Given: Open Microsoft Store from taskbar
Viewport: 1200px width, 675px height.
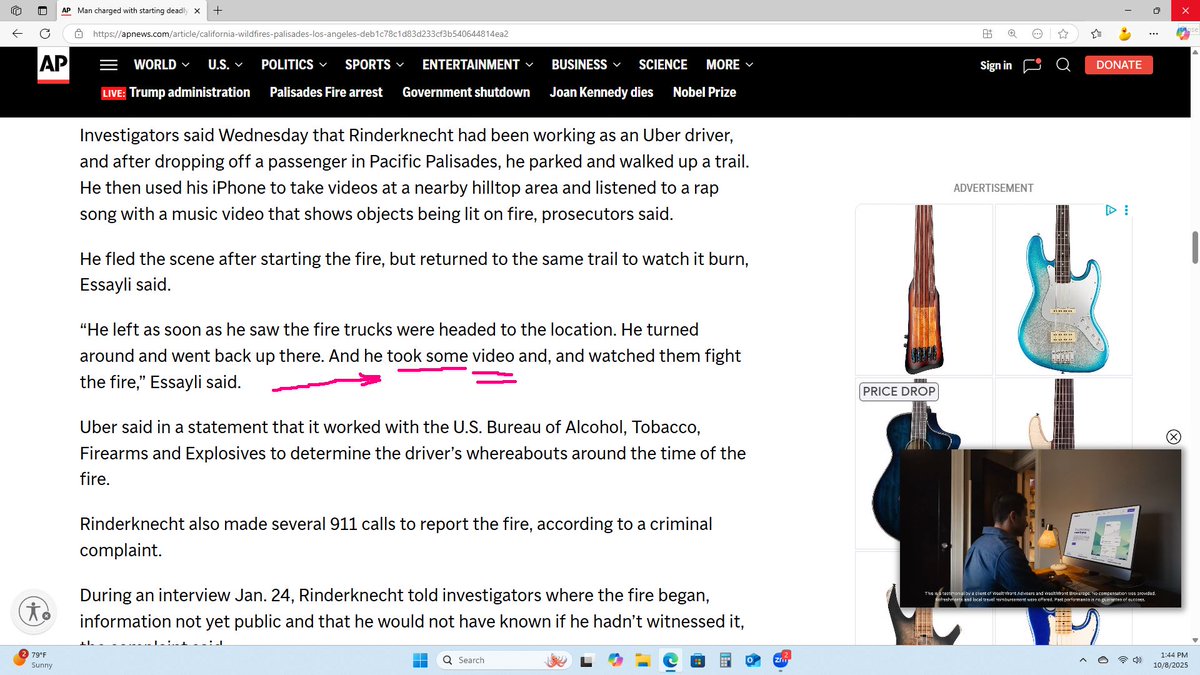Looking at the screenshot, I should pyautogui.click(x=699, y=660).
